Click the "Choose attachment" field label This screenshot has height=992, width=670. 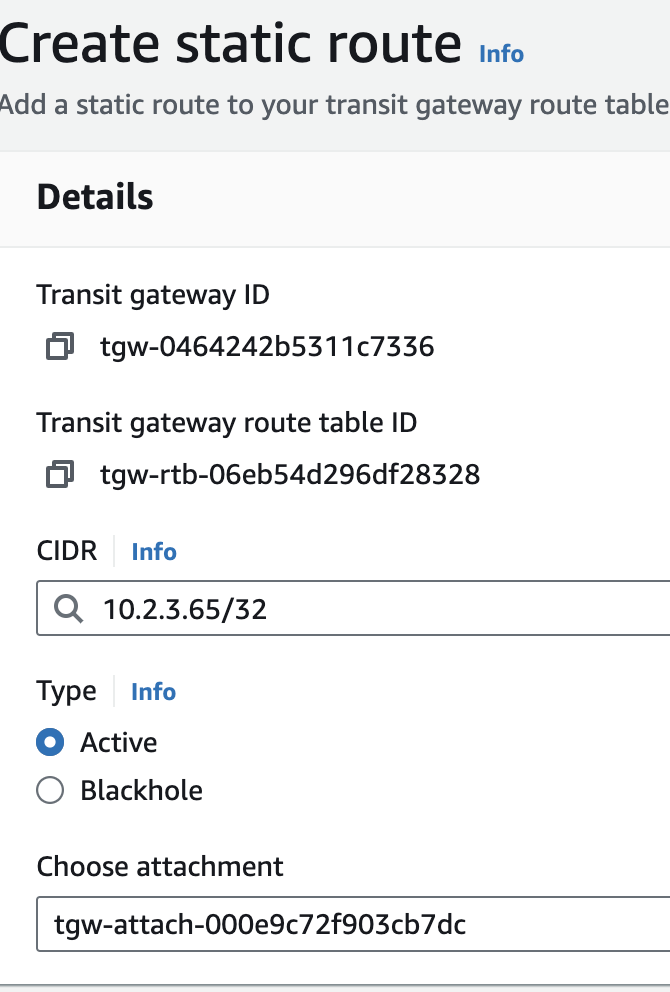pos(160,866)
